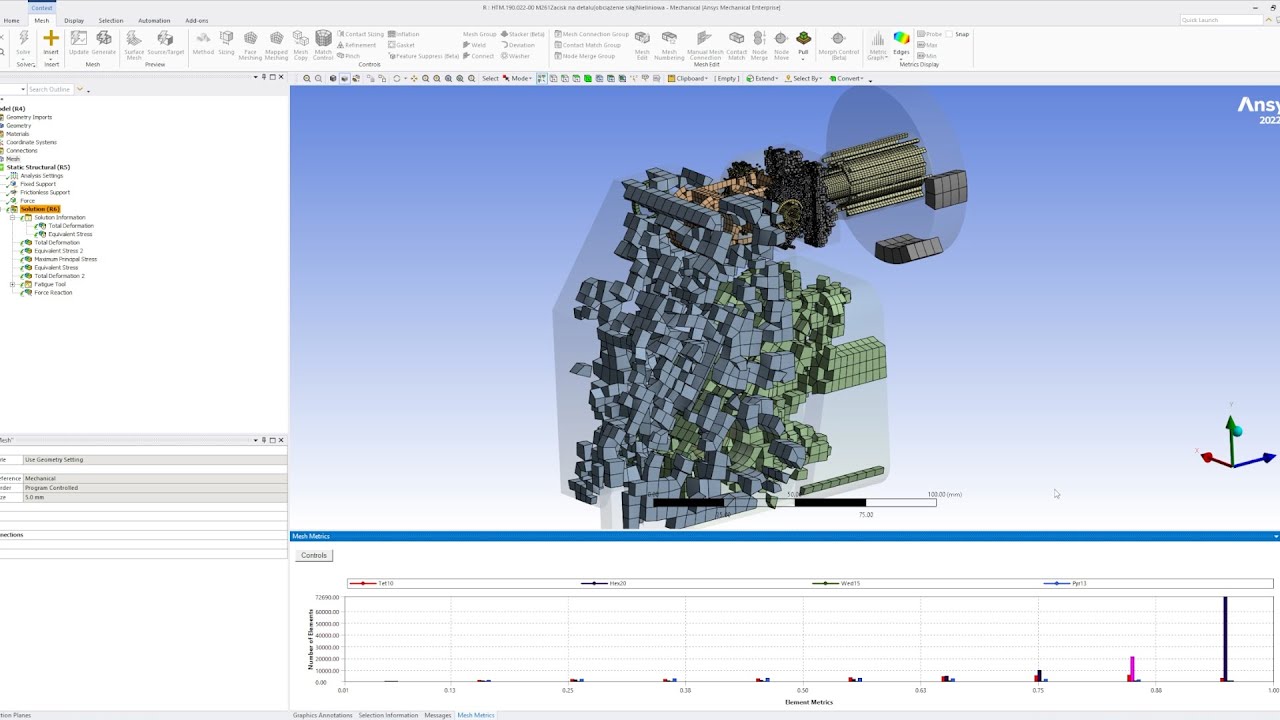Select the Fixed Support tree item
The width and height of the screenshot is (1280, 720).
38,184
